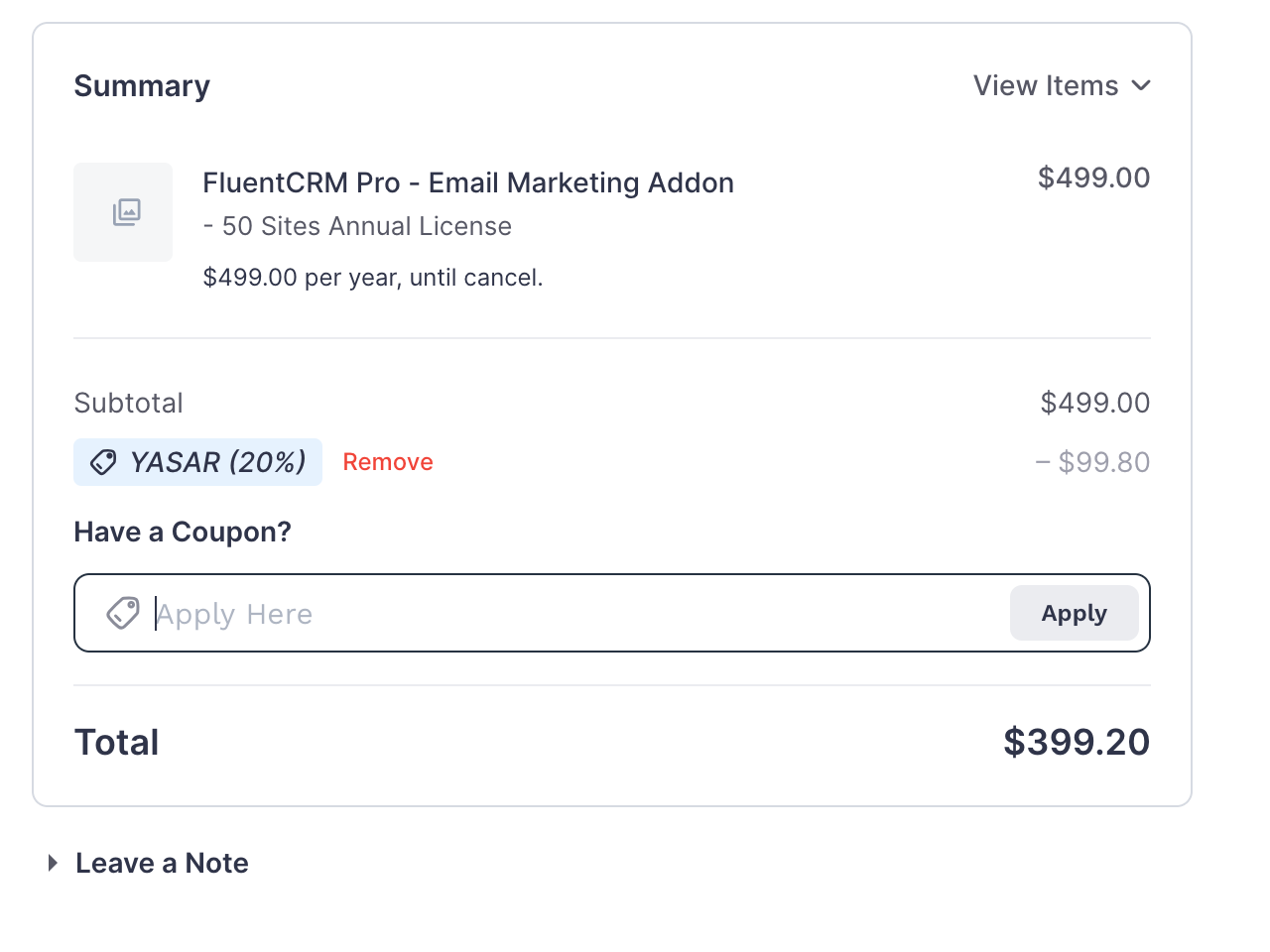
Task: Select the YASAR (20%) coupon chip
Action: tap(197, 462)
